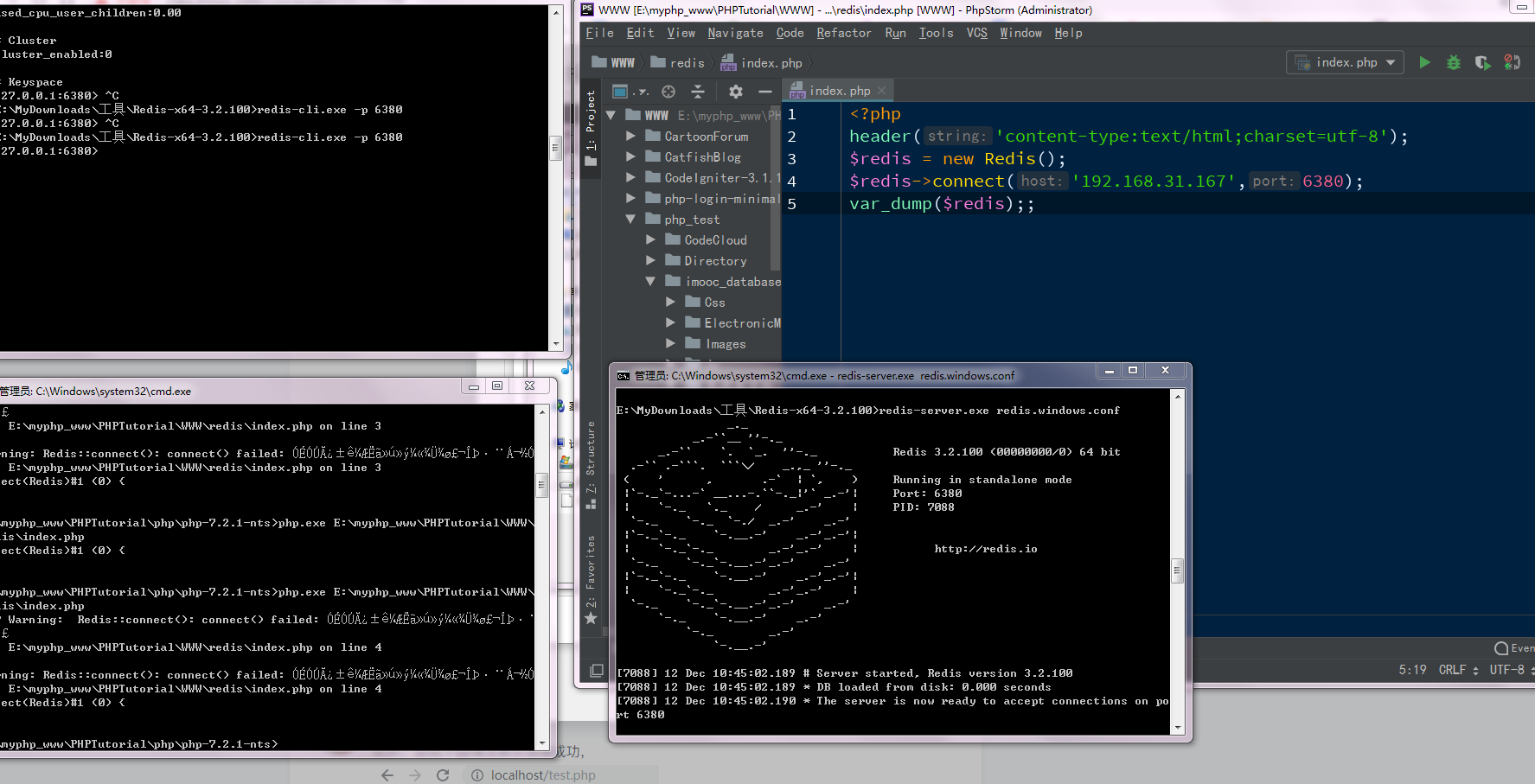This screenshot has width=1535, height=784.
Task: Expand the CartoonForum folder
Action: (630, 136)
